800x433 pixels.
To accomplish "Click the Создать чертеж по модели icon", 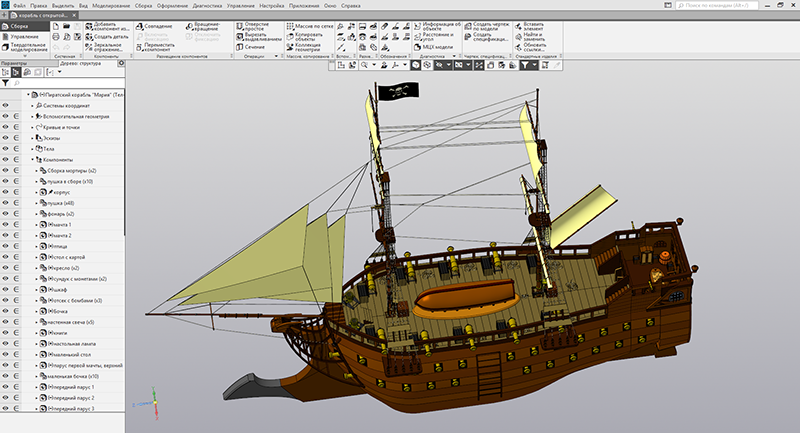I will click(x=467, y=26).
